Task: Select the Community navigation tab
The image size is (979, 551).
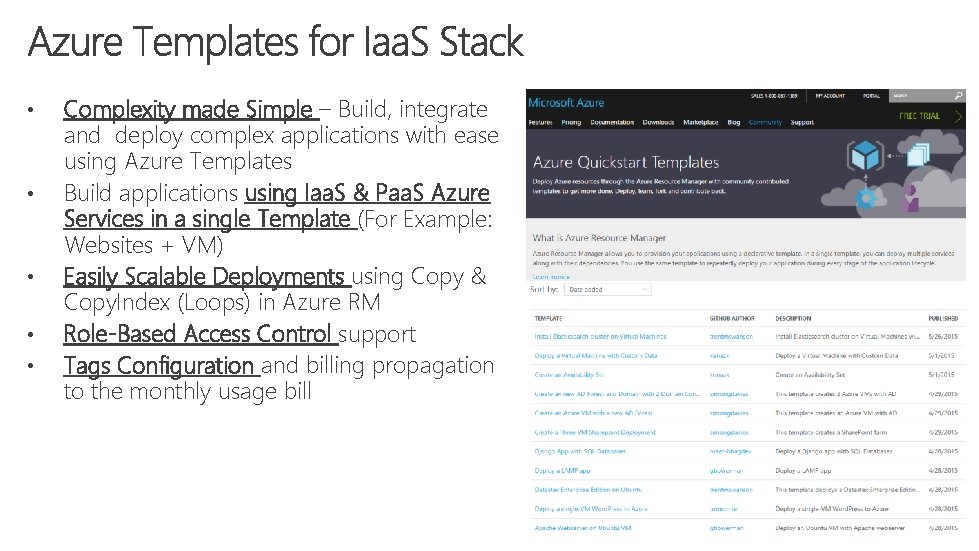Action: click(x=765, y=122)
